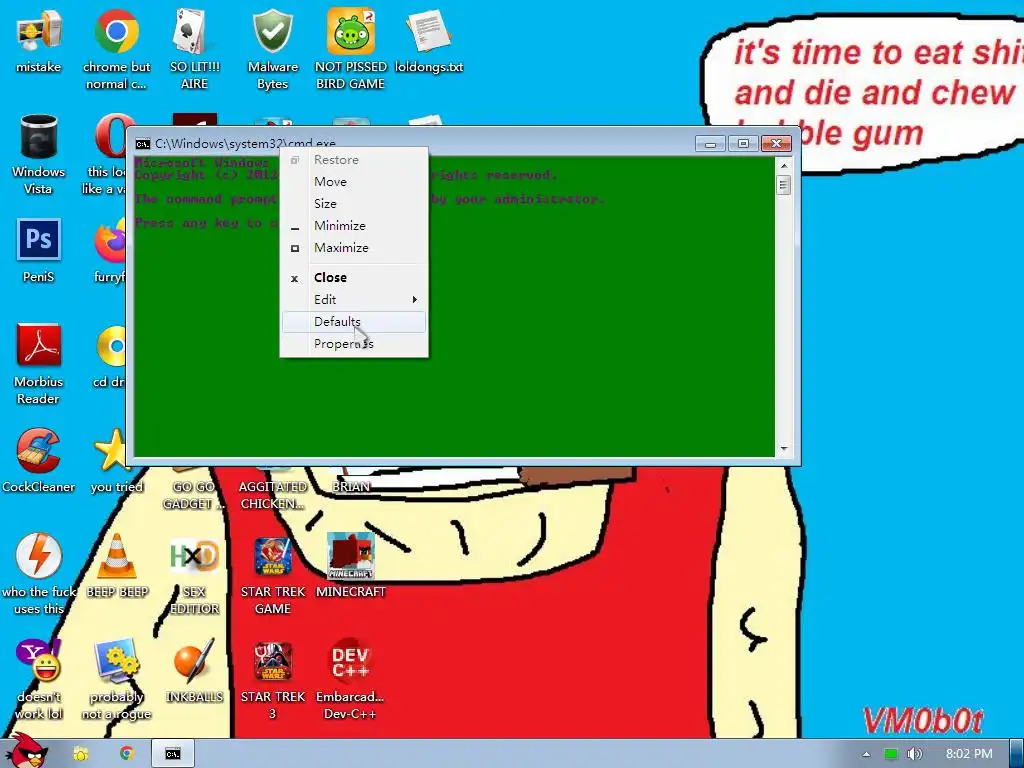Open the 'probably not a rogue' icon
The height and width of the screenshot is (768, 1024).
[x=116, y=680]
